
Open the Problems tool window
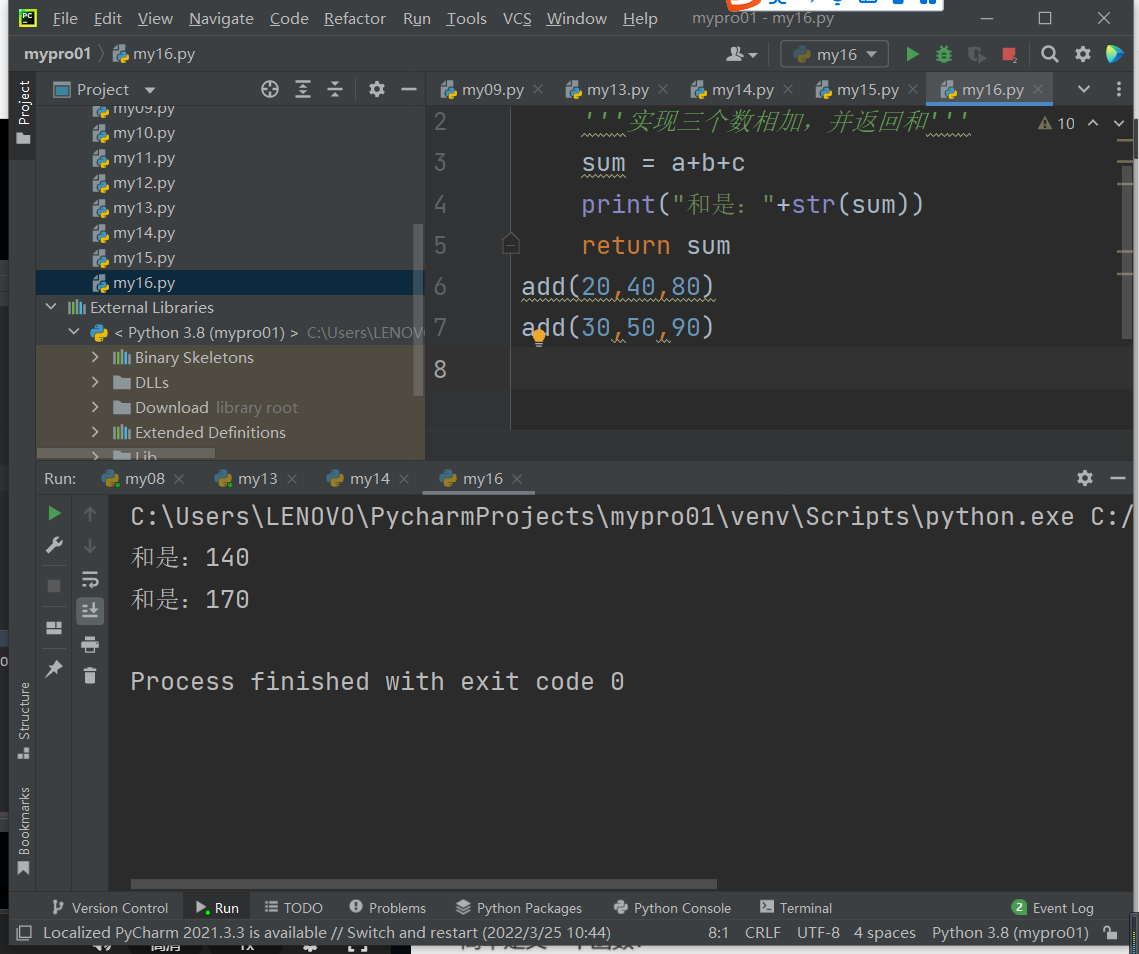[x=387, y=907]
